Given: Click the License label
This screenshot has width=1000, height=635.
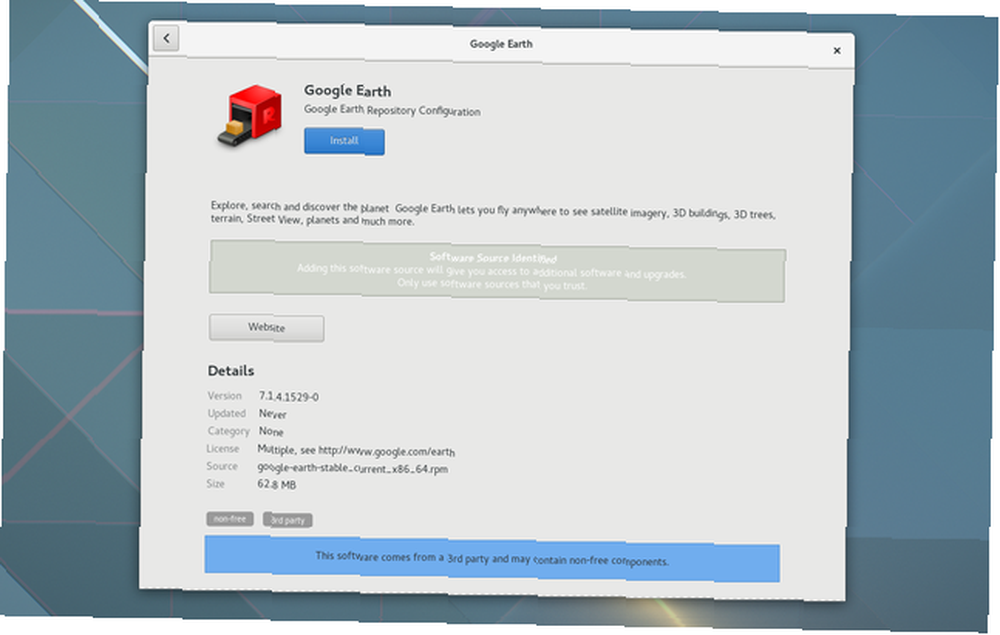Looking at the screenshot, I should pos(223,449).
